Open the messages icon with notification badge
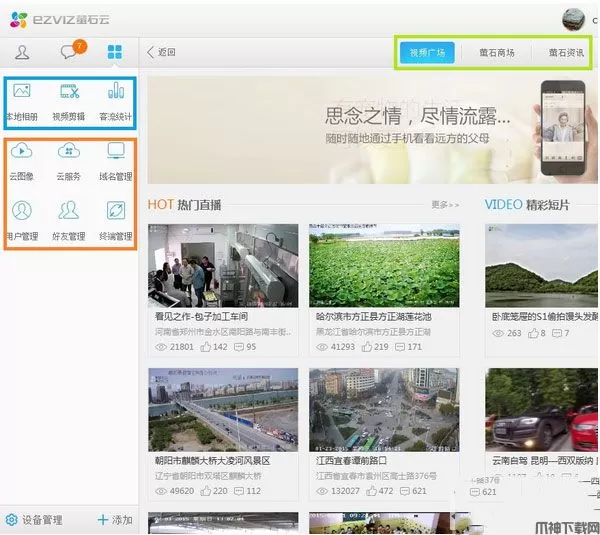This screenshot has width=600, height=535. (x=69, y=52)
